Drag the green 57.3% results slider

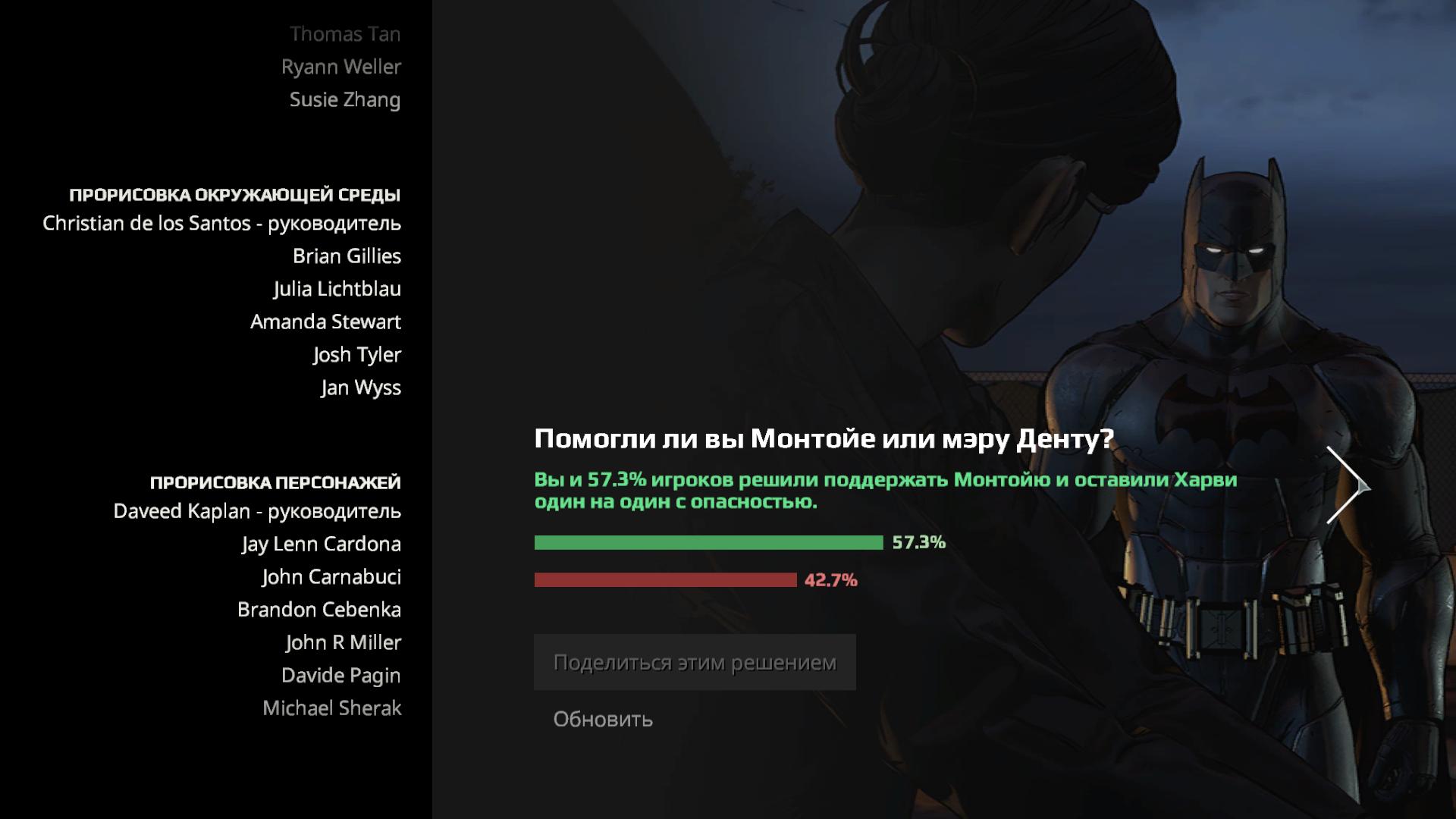704,542
